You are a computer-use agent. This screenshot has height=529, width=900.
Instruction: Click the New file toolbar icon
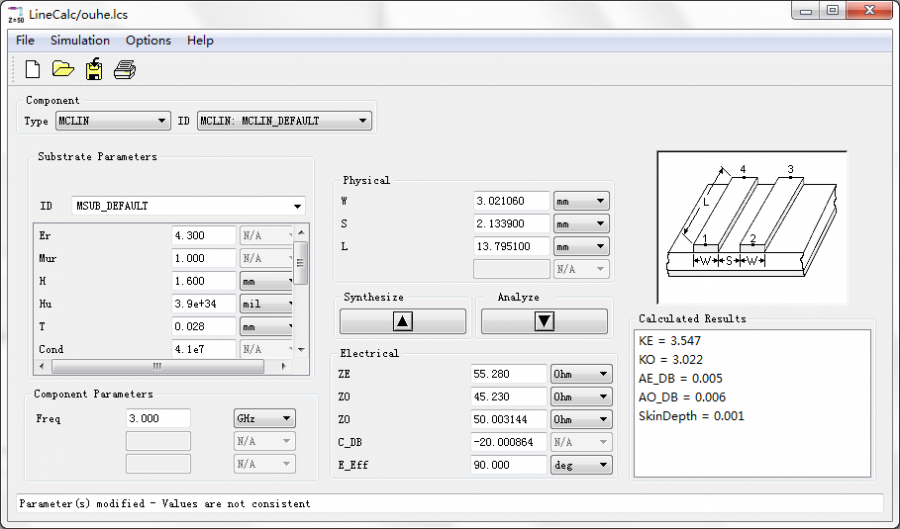click(x=32, y=69)
